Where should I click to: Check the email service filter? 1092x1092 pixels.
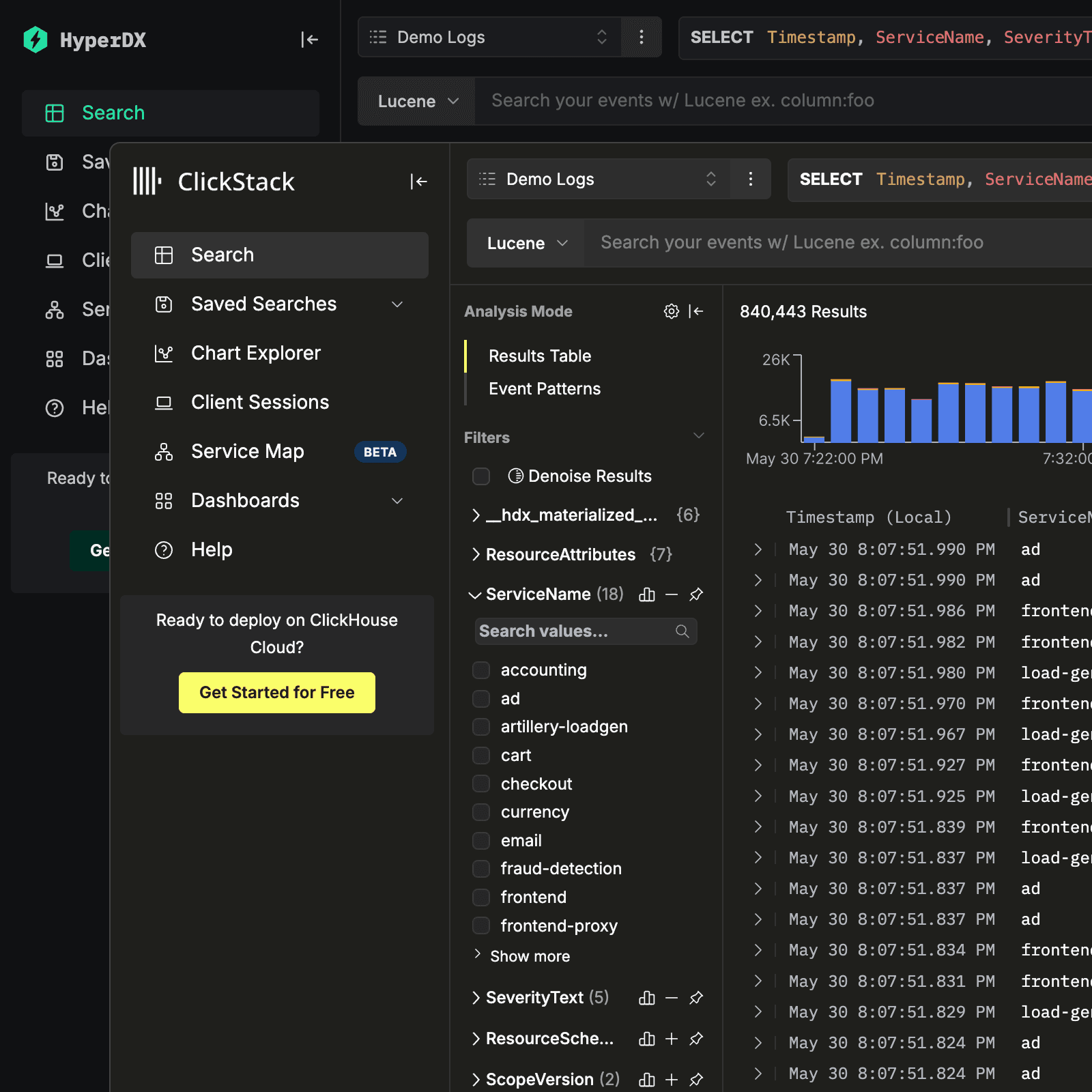(x=481, y=841)
